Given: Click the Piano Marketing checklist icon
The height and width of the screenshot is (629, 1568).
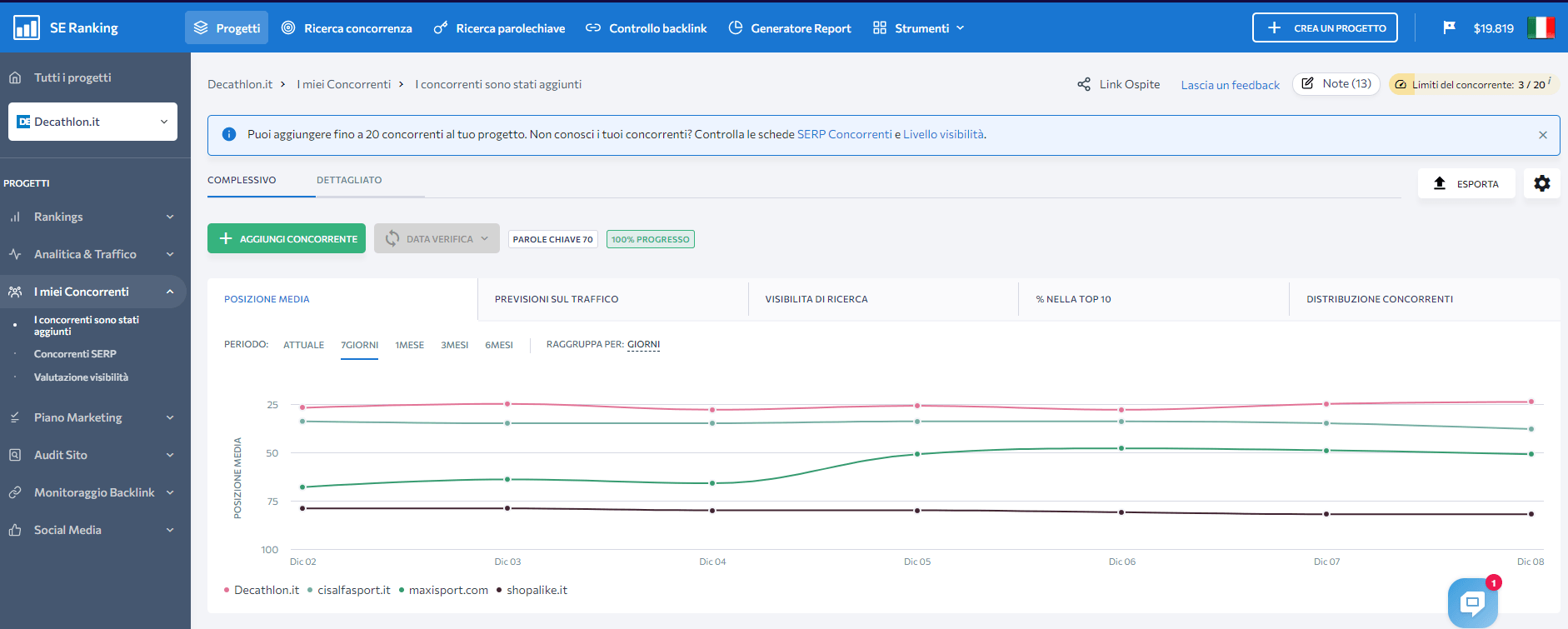Looking at the screenshot, I should [15, 417].
